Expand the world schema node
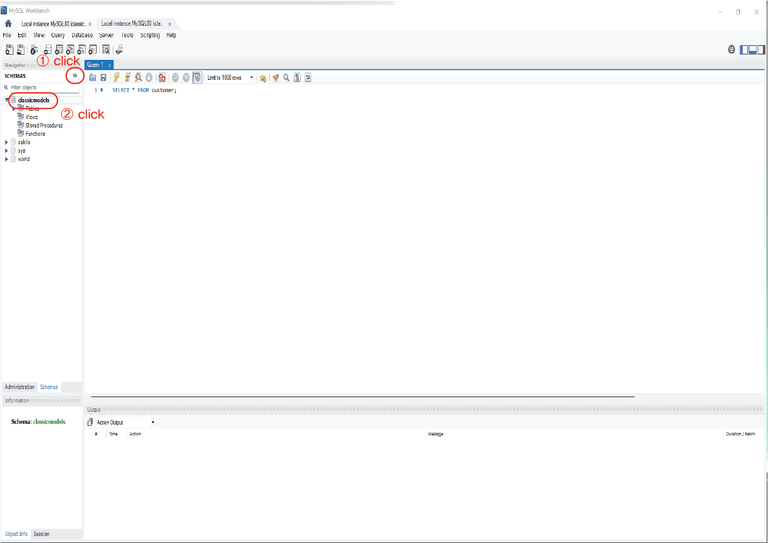 click(x=6, y=159)
